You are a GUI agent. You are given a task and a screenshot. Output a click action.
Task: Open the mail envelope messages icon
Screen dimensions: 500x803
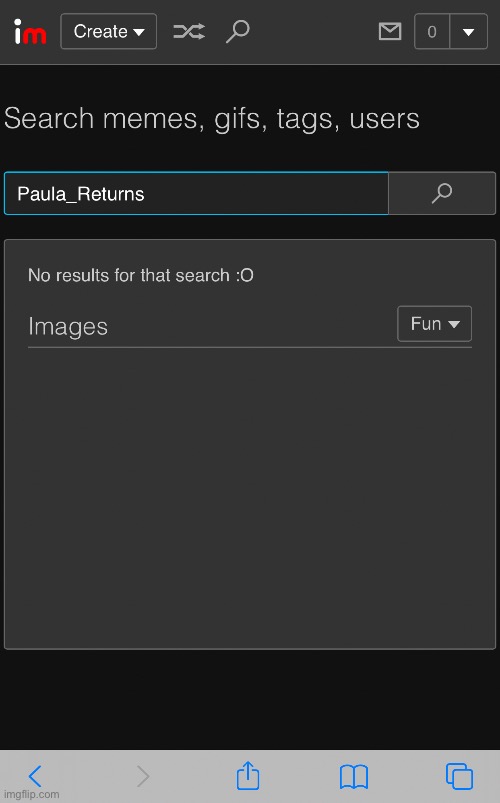point(390,32)
